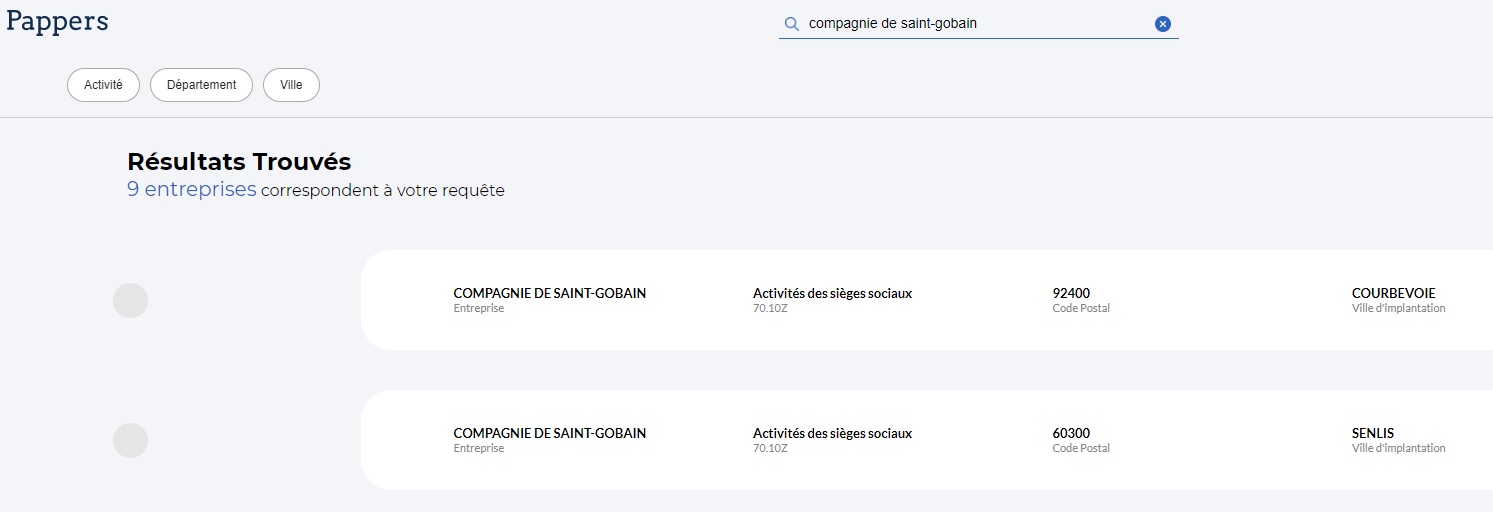
Task: Select the postal code 92400
Action: (1071, 293)
